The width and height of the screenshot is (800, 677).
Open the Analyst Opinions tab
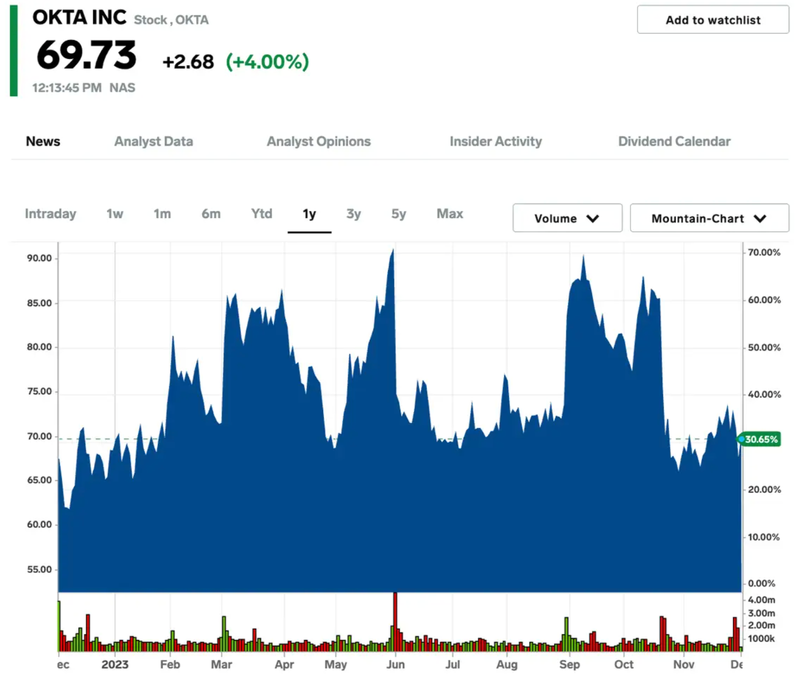click(319, 141)
